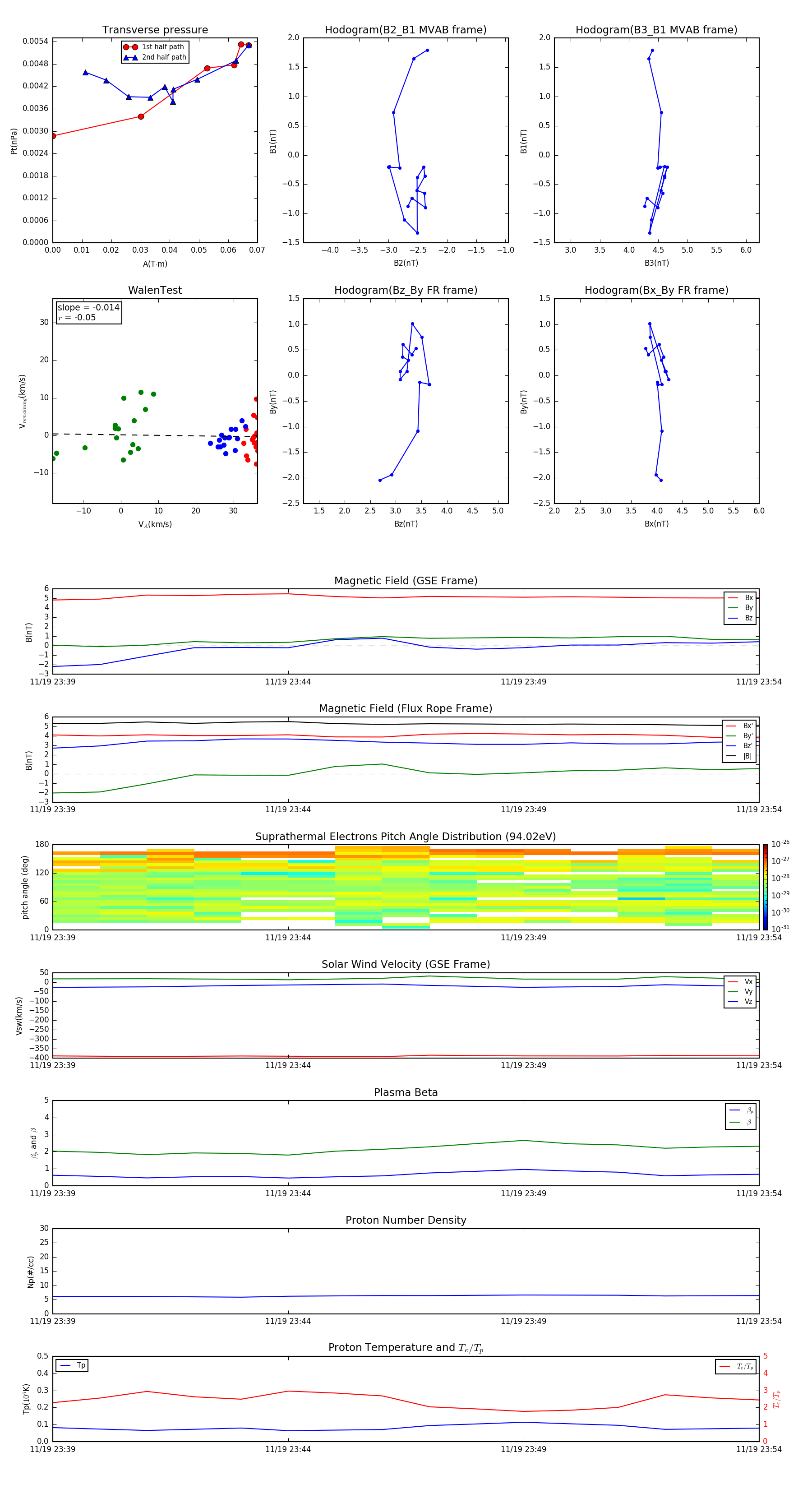Select the "2nd half path" legend entry
Image resolution: width=812 pixels, height=1489 pixels.
pos(155,57)
